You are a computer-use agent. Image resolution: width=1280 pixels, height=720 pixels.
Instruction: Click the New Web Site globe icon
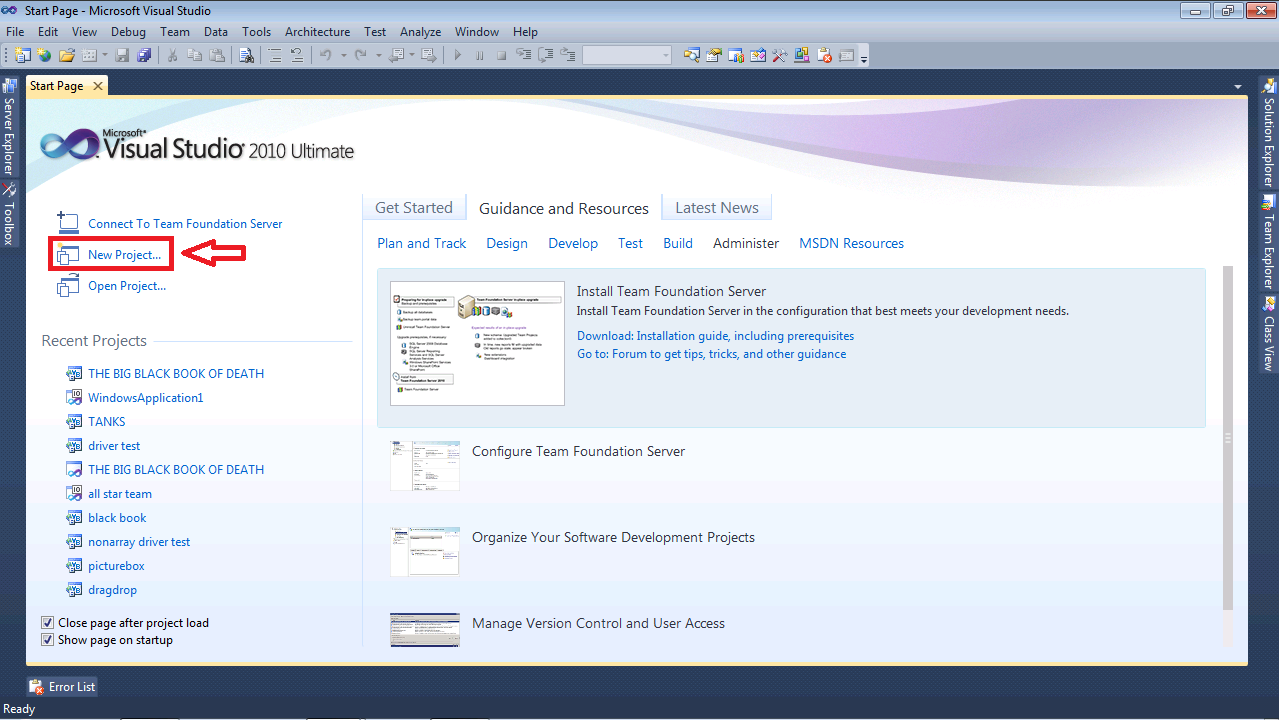click(44, 55)
